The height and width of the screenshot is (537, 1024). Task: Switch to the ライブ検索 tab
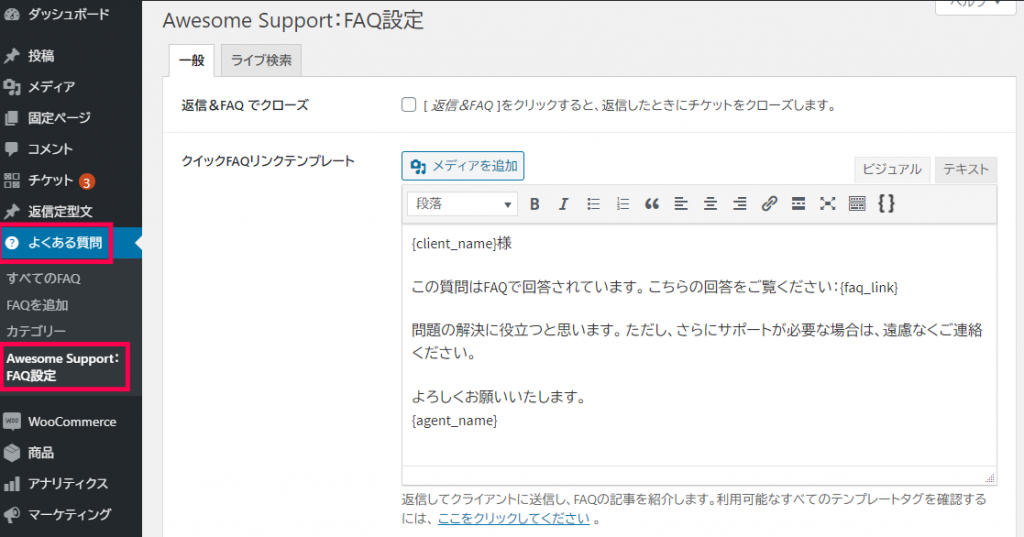[x=261, y=60]
